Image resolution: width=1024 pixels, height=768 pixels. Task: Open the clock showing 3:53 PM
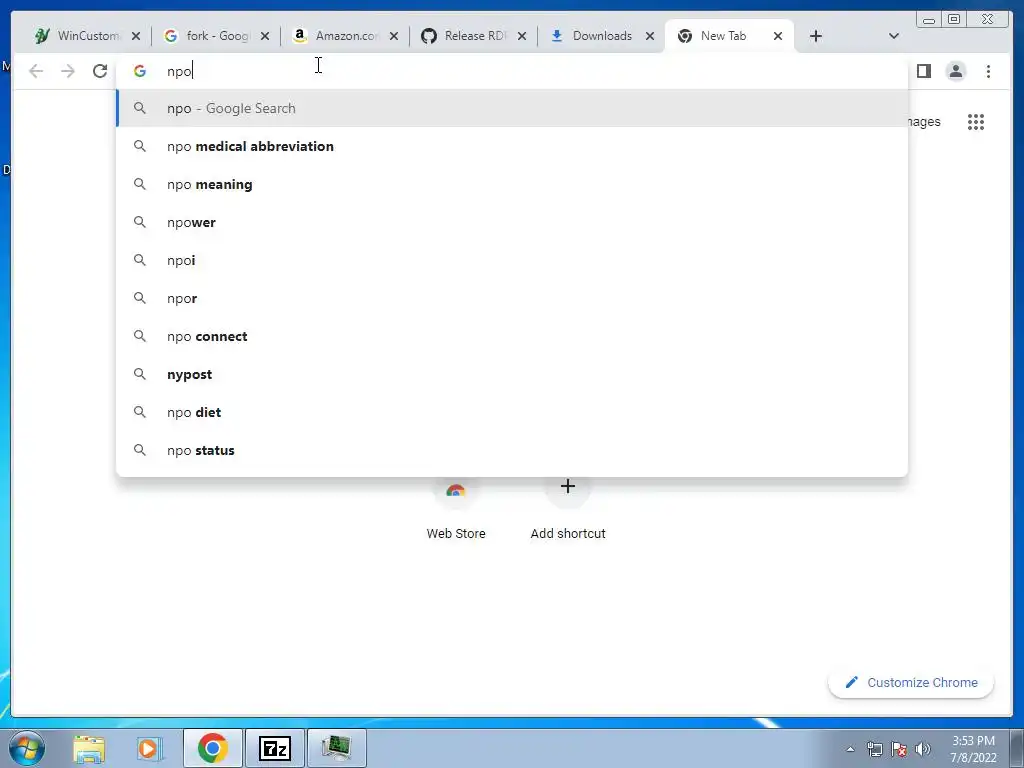coord(973,749)
